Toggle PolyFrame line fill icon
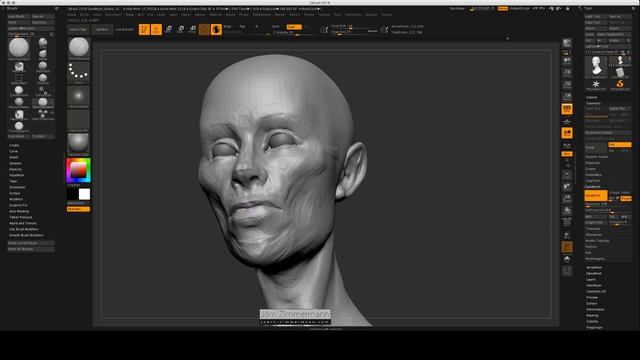The image size is (640, 360). click(x=567, y=222)
